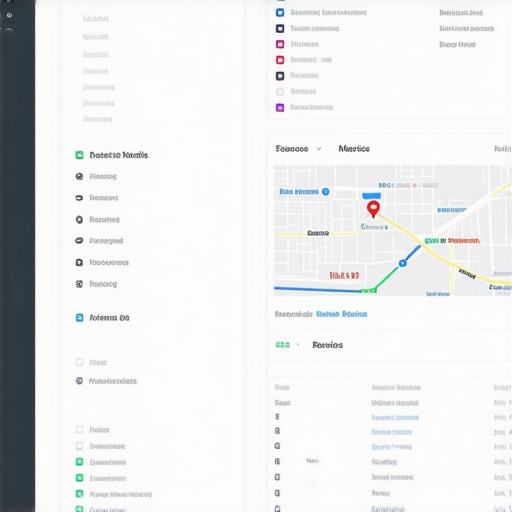Toggle the dark checkbox directly below the blue one

pos(280,28)
